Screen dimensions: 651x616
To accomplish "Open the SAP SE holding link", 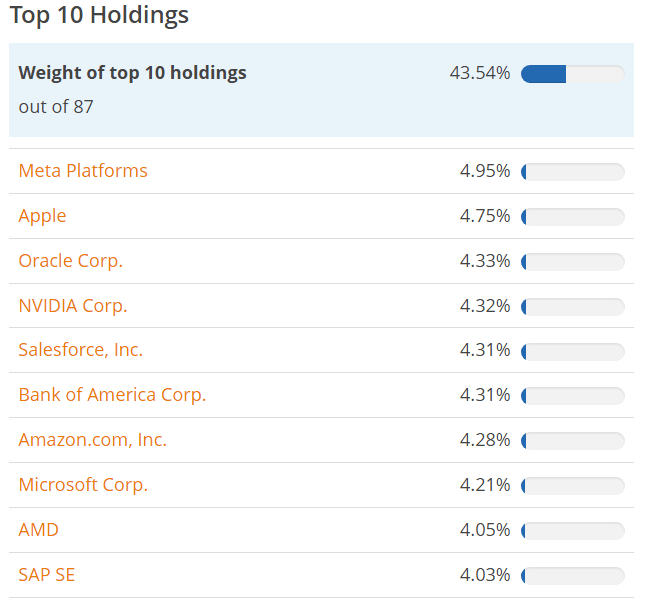I will click(47, 575).
